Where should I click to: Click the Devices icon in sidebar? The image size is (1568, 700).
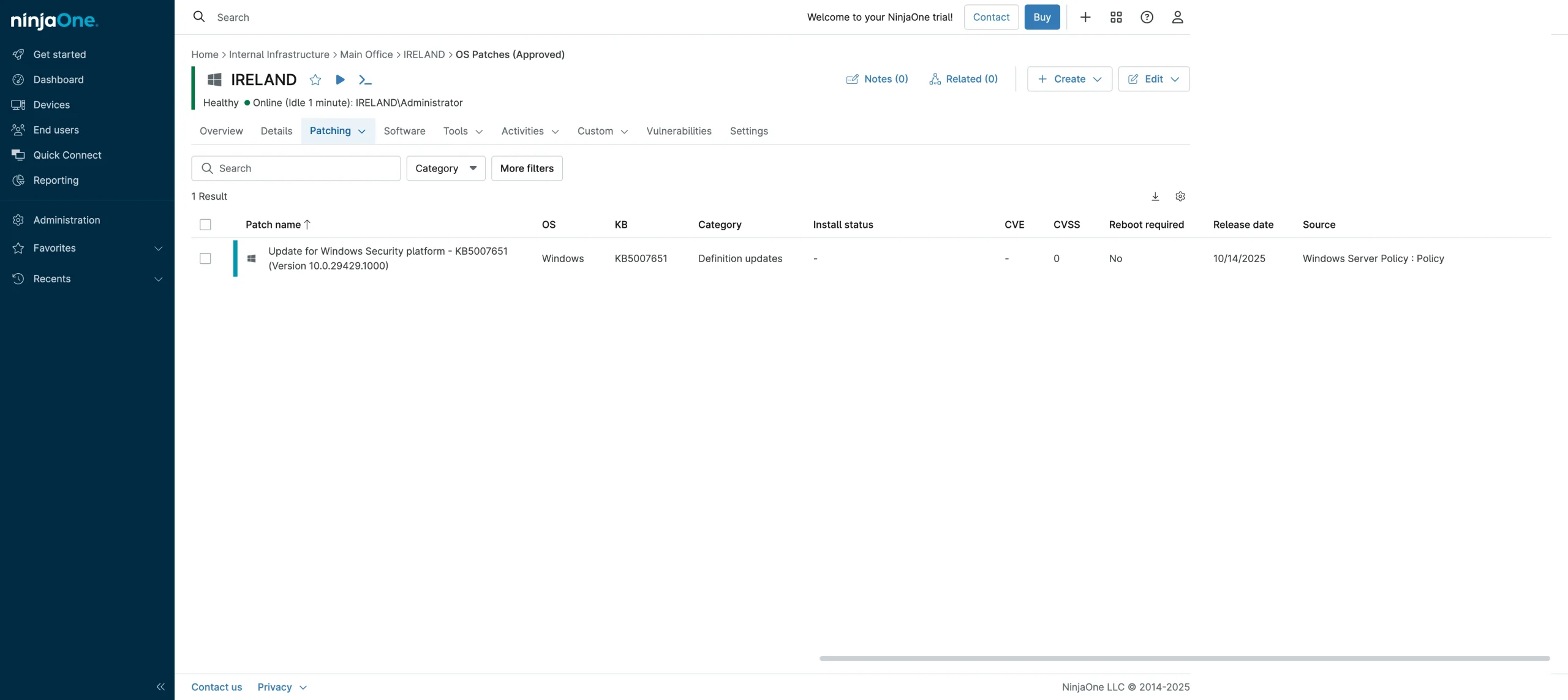[x=18, y=105]
